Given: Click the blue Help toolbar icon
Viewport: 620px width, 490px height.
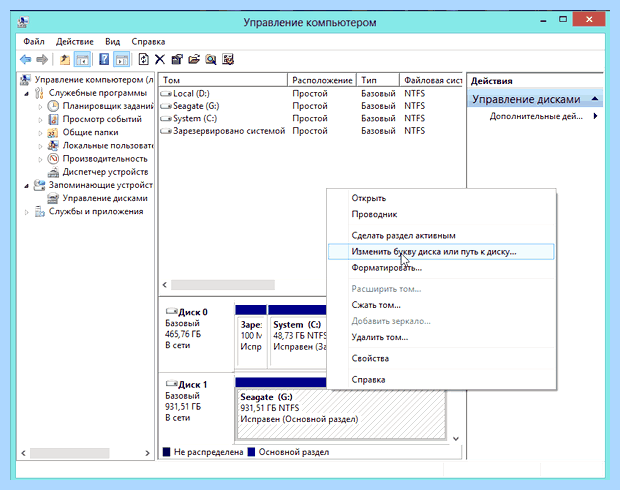Looking at the screenshot, I should 104,60.
